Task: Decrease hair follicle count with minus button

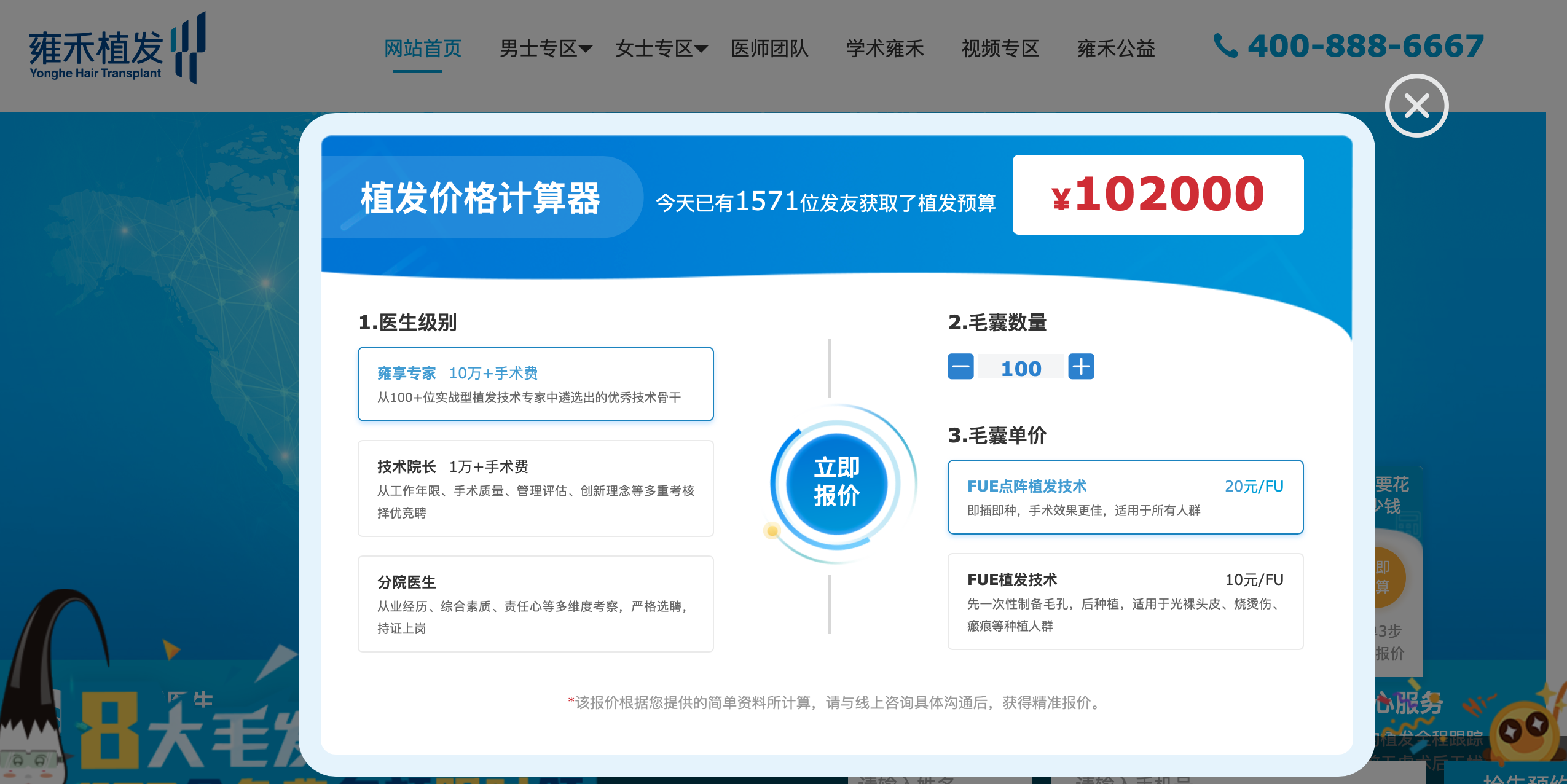Action: 960,367
